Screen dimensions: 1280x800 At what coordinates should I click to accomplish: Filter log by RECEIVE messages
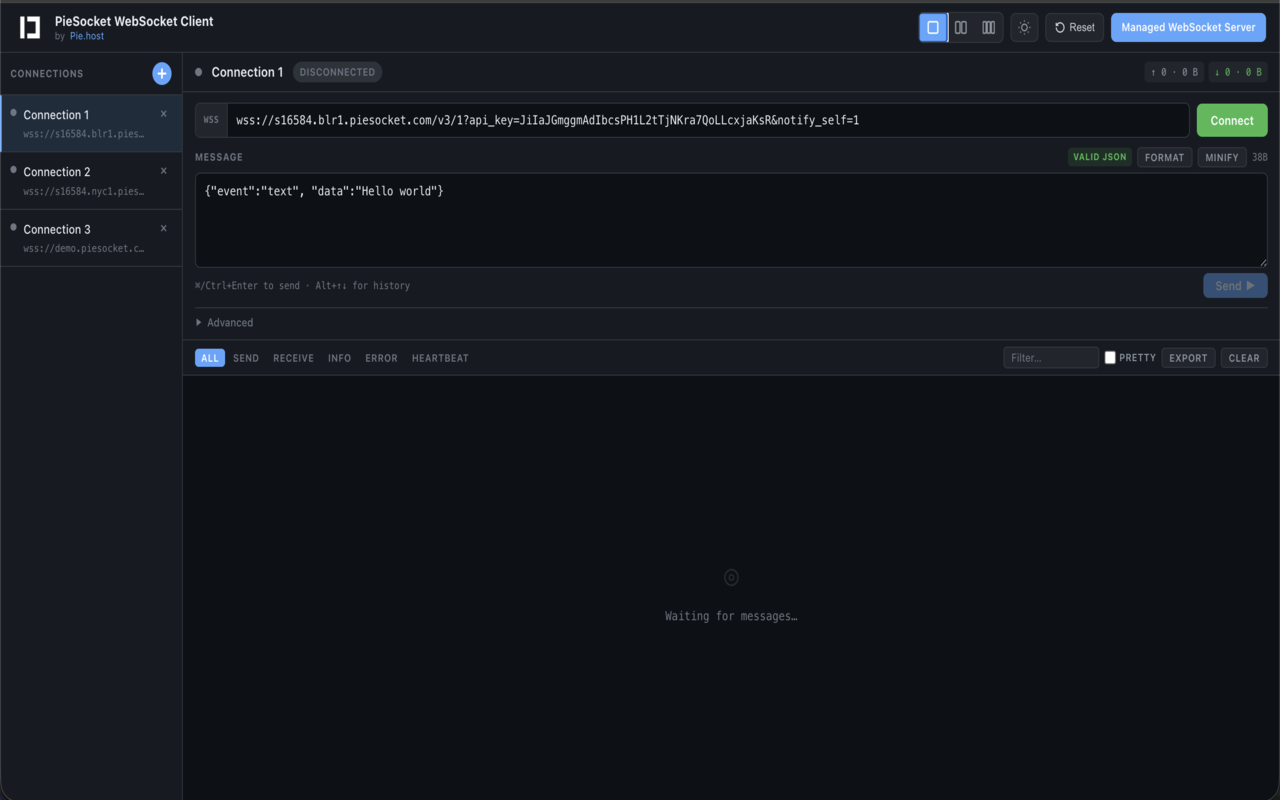tap(294, 358)
